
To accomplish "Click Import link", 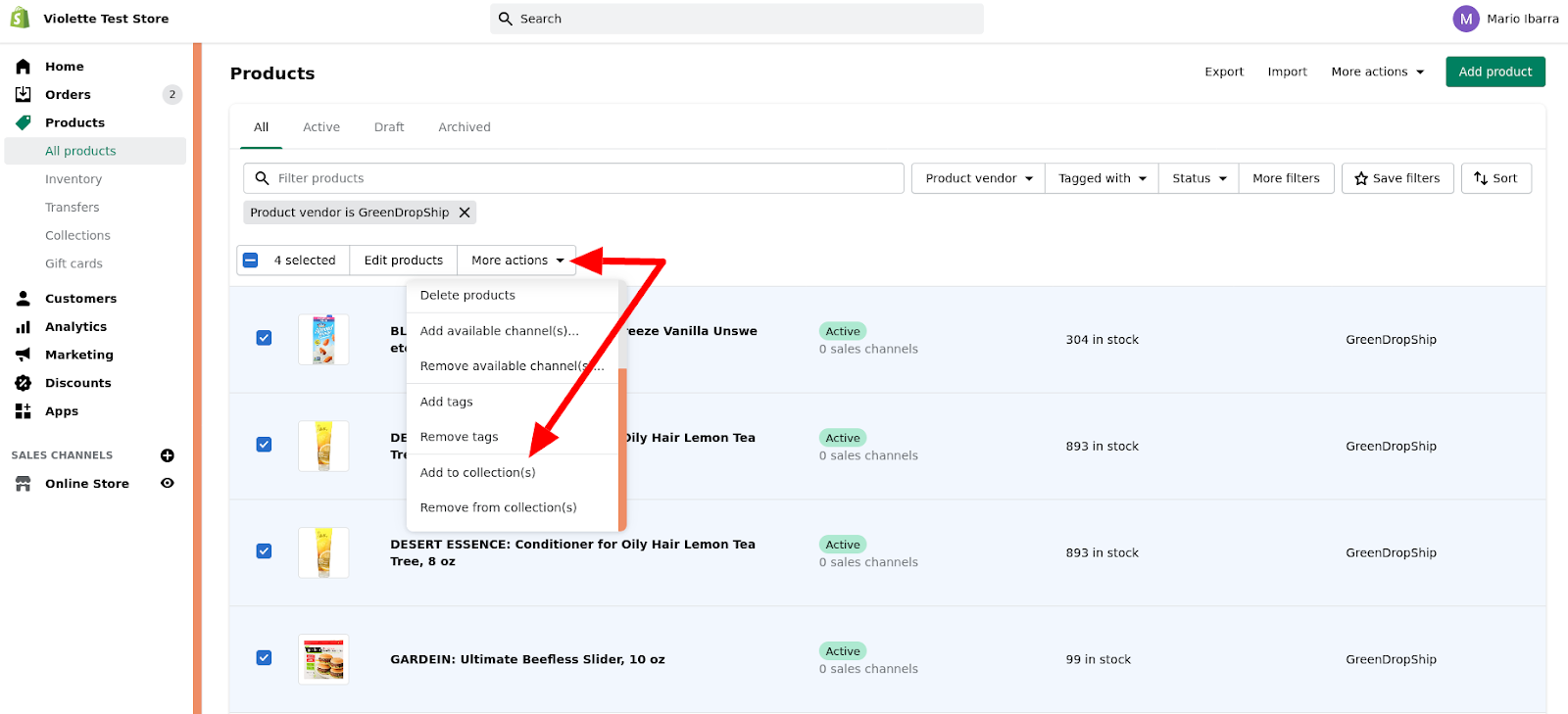I will click(1287, 71).
